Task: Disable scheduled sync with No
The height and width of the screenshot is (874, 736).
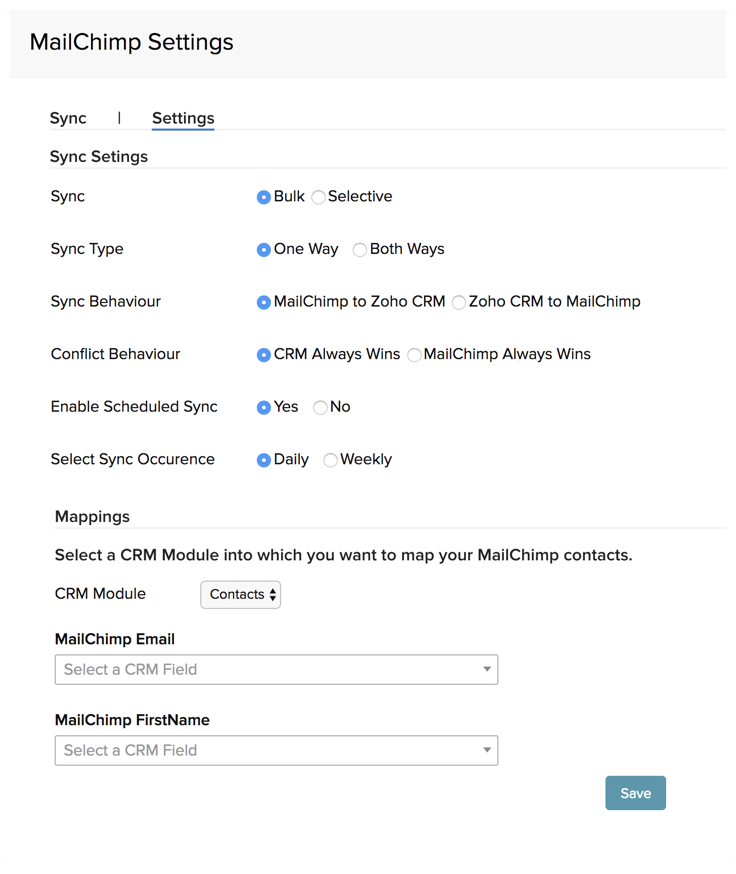Action: (321, 407)
